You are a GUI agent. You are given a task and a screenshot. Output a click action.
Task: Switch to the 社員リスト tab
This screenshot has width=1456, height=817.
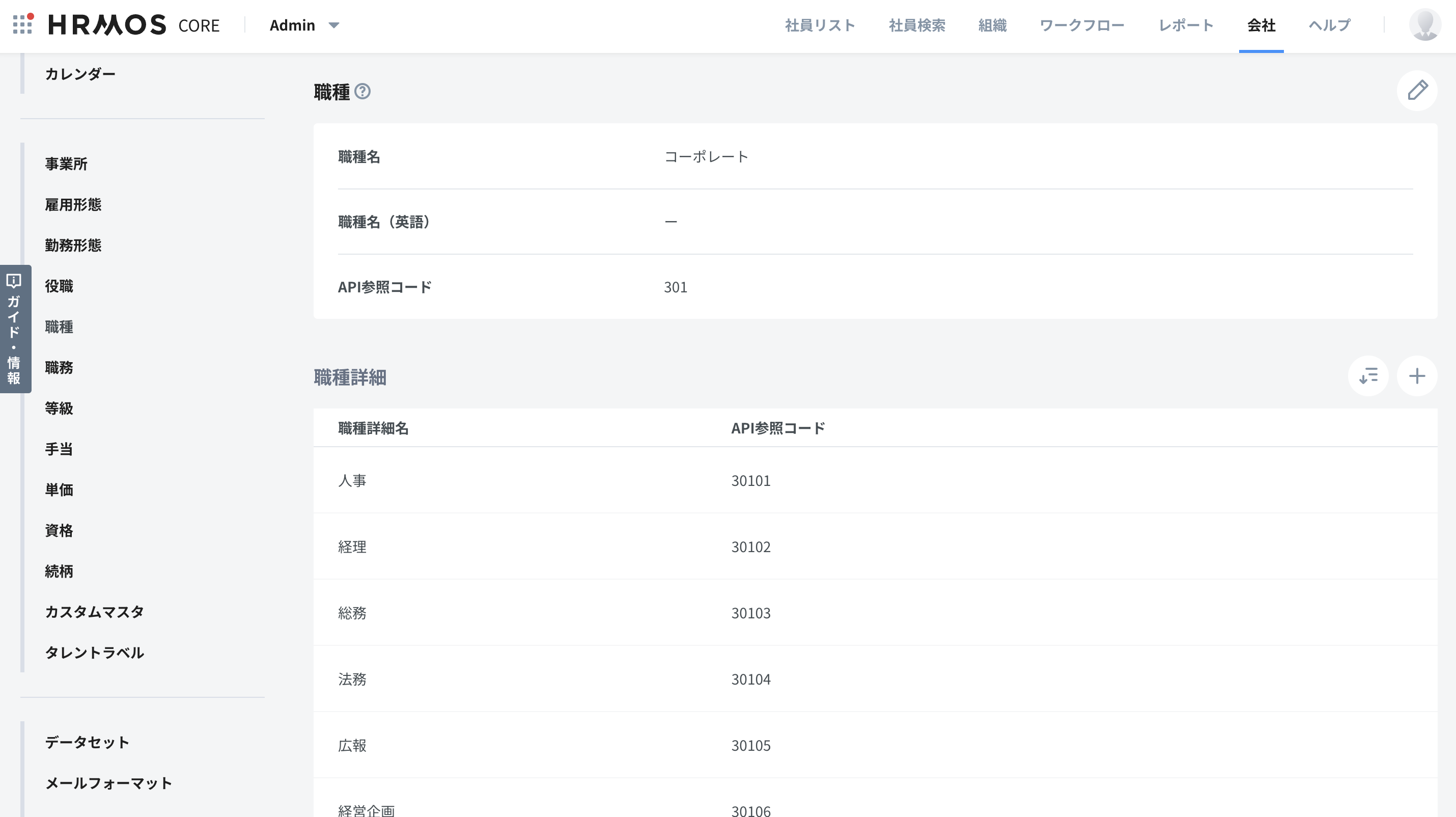click(820, 25)
